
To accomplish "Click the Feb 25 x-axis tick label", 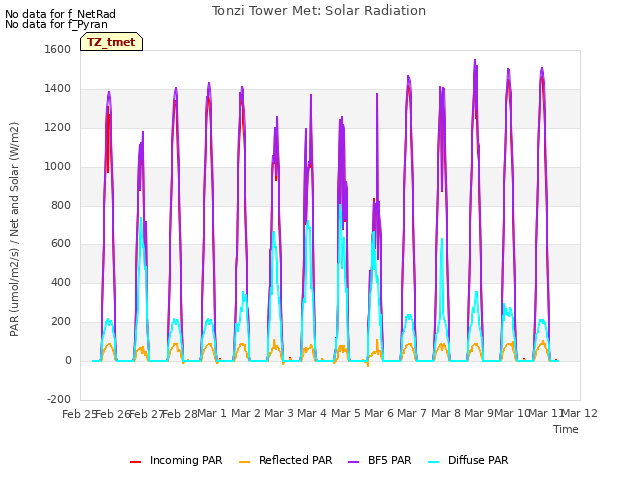I will pyautogui.click(x=79, y=414).
